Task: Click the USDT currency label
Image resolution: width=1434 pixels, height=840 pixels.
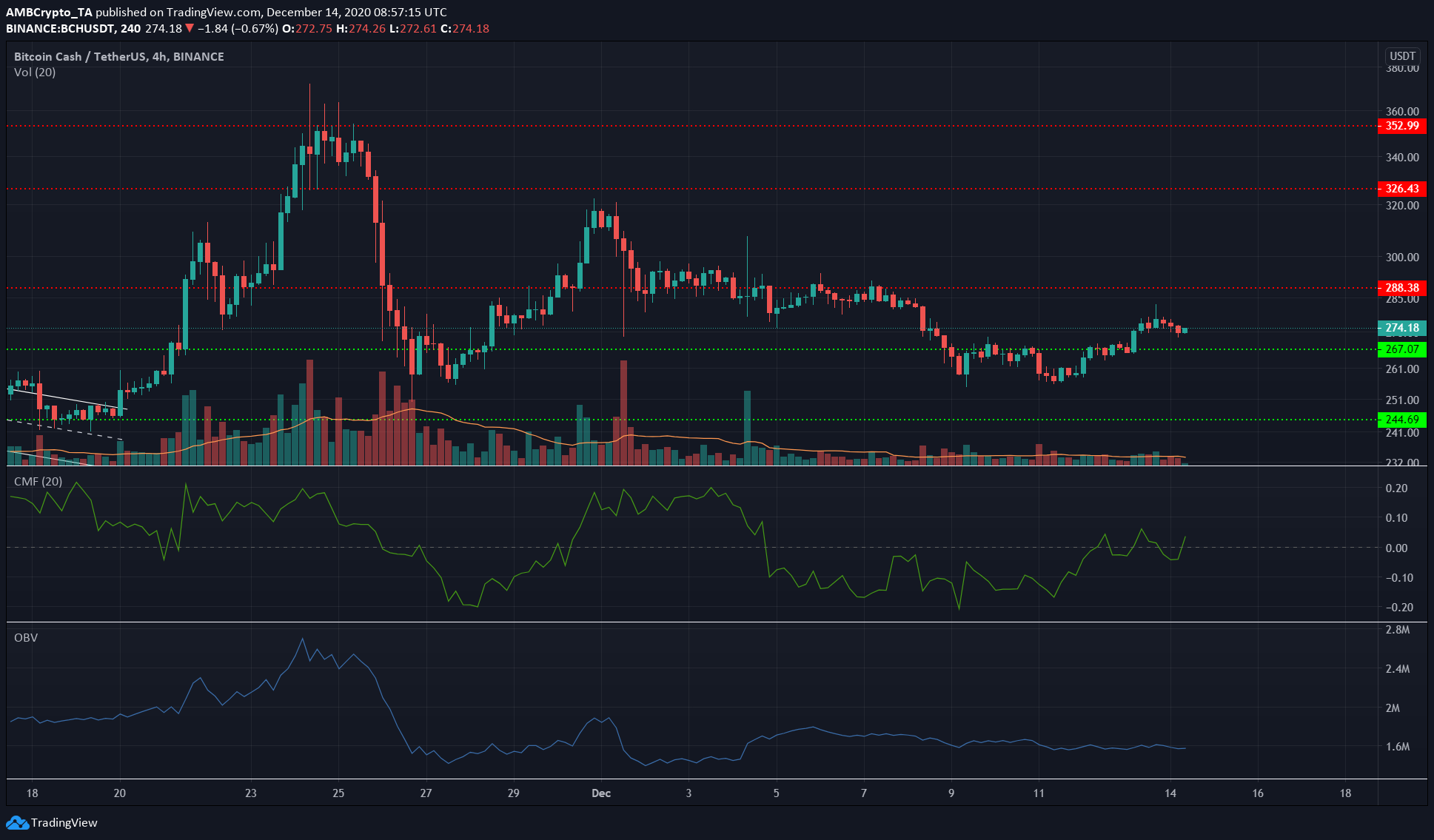Action: click(1402, 56)
